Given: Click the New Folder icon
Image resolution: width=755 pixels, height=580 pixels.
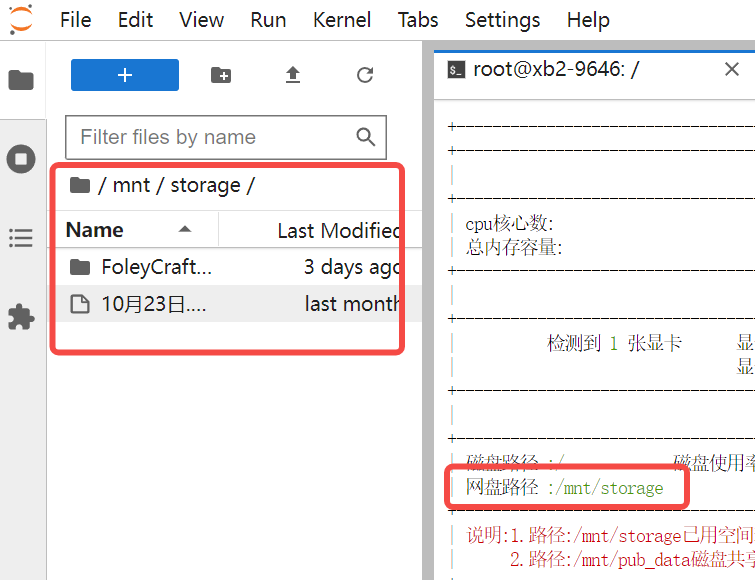Looking at the screenshot, I should click(221, 75).
